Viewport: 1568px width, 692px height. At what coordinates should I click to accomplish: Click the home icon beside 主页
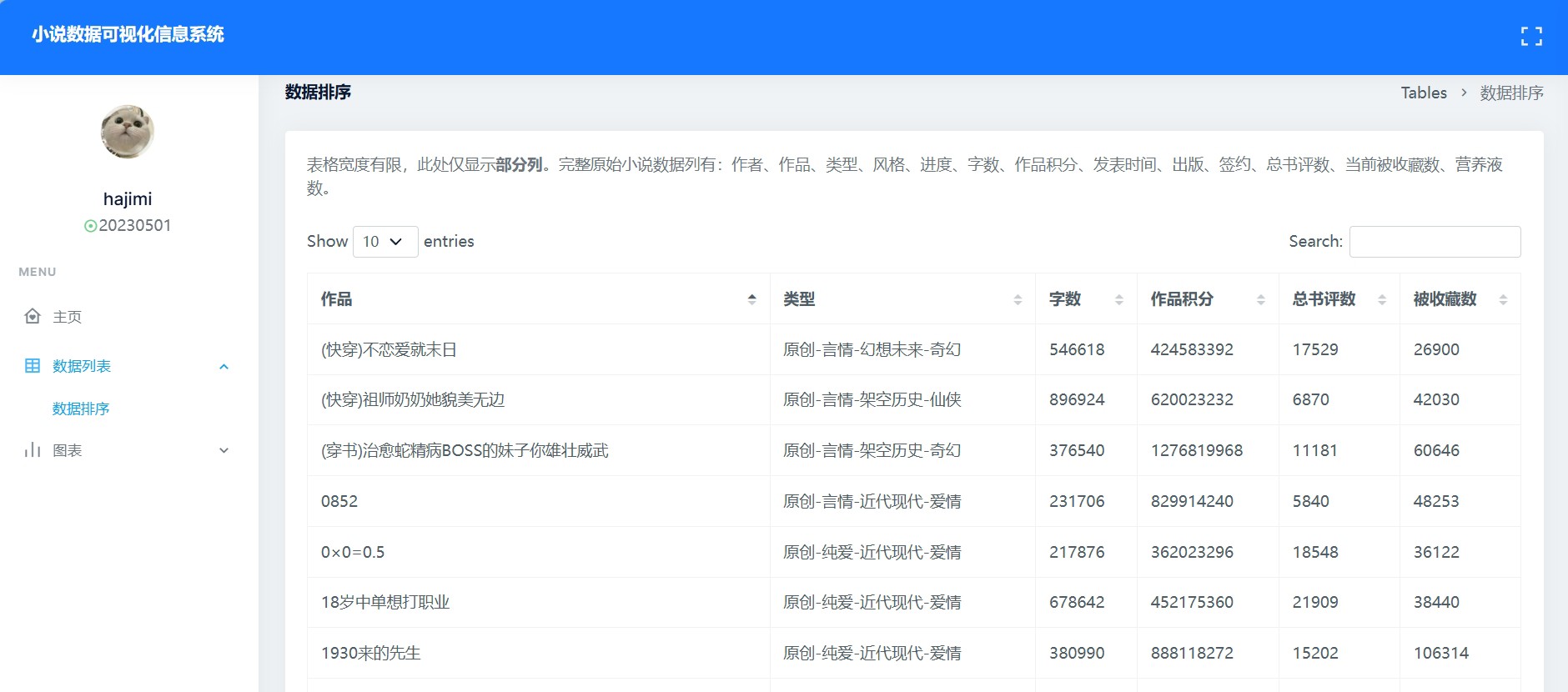pyautogui.click(x=33, y=317)
